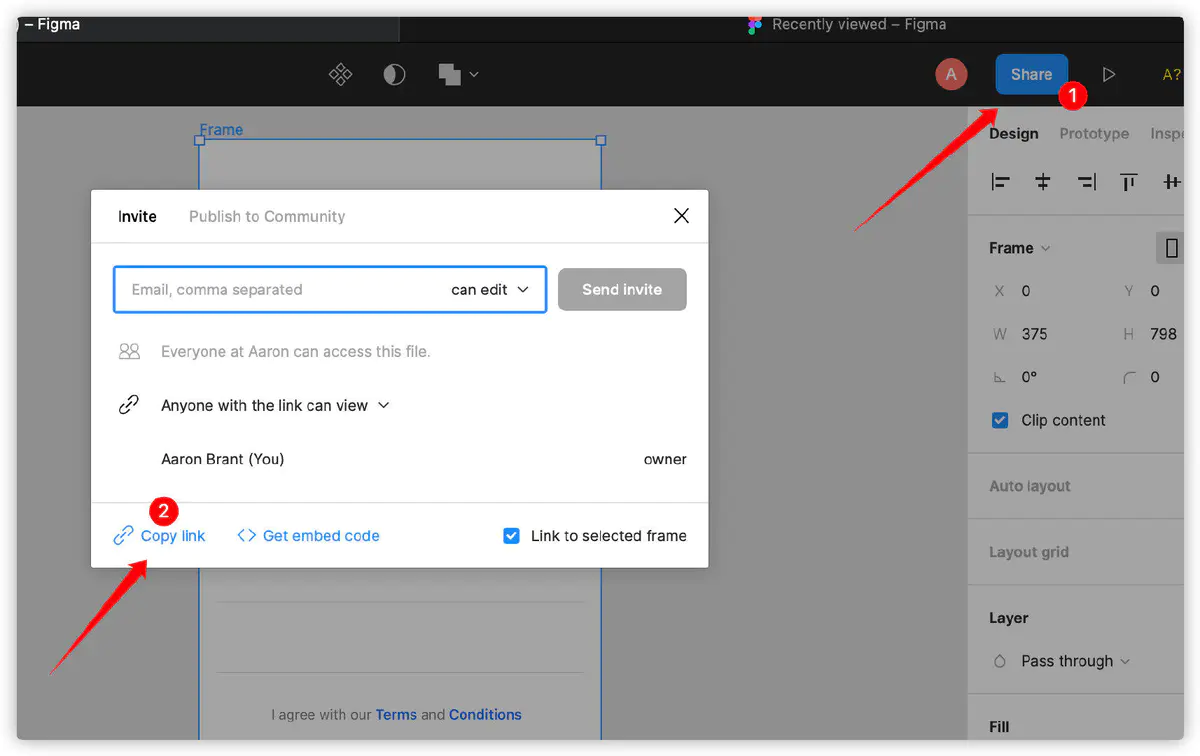Click the Send invite button
The width and height of the screenshot is (1200, 756).
click(x=622, y=289)
